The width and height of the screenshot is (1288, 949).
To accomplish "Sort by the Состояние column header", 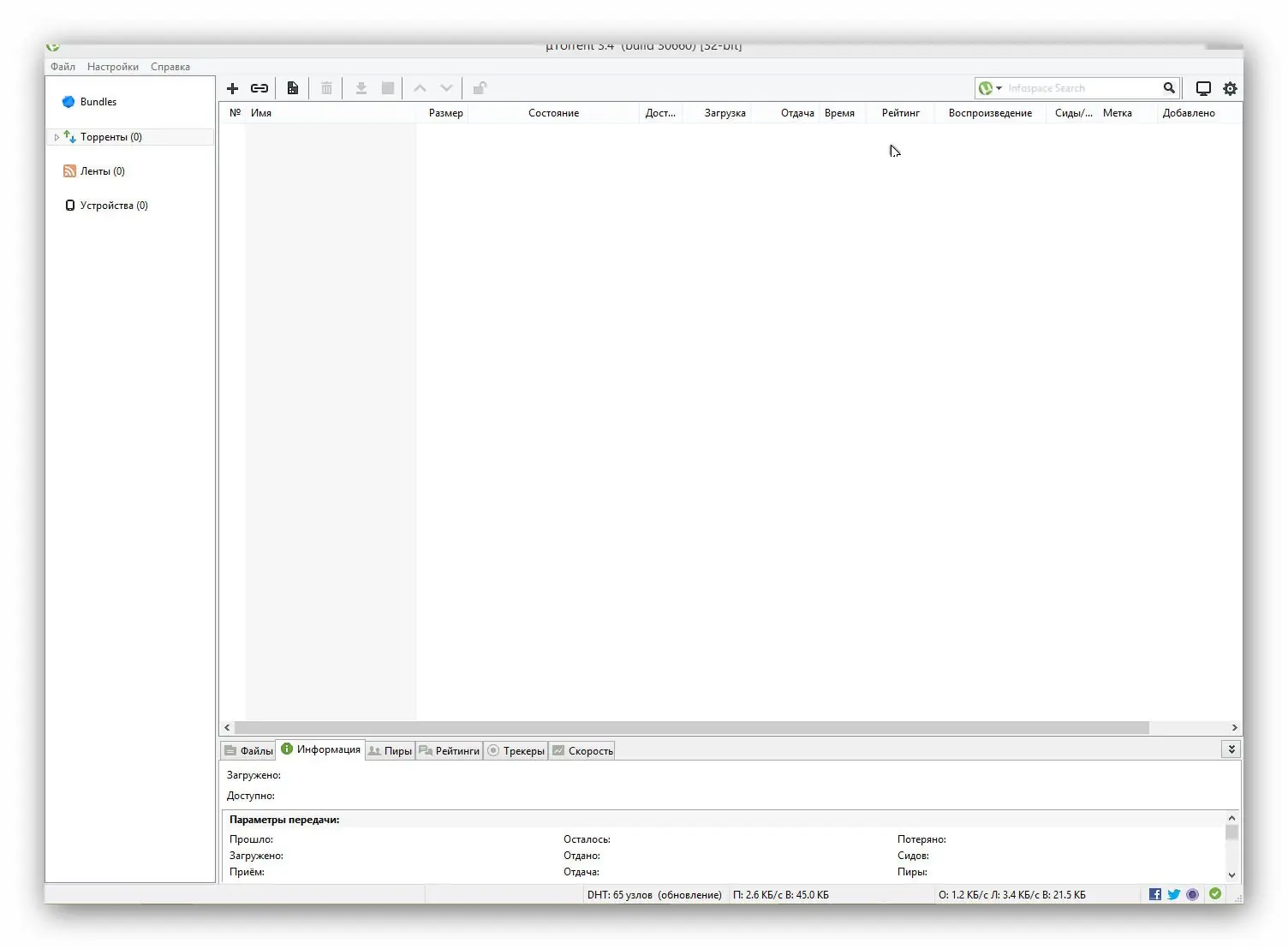I will tap(553, 113).
